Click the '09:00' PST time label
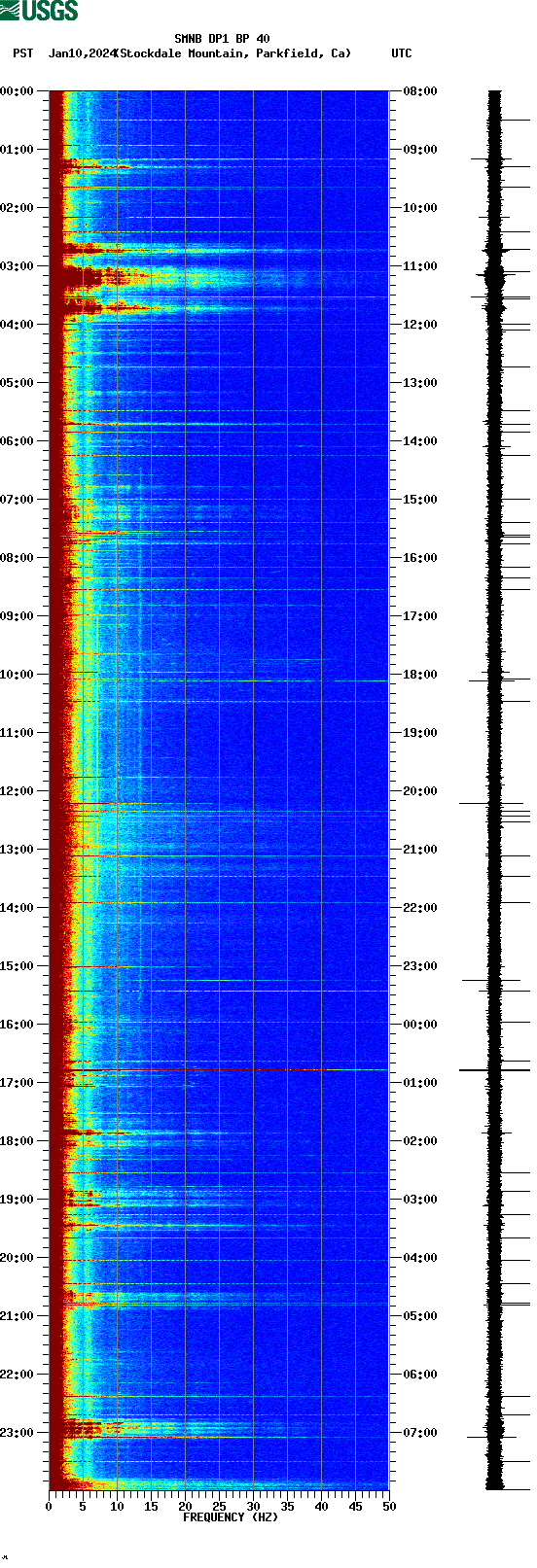This screenshot has height=1568, width=537. (x=18, y=616)
